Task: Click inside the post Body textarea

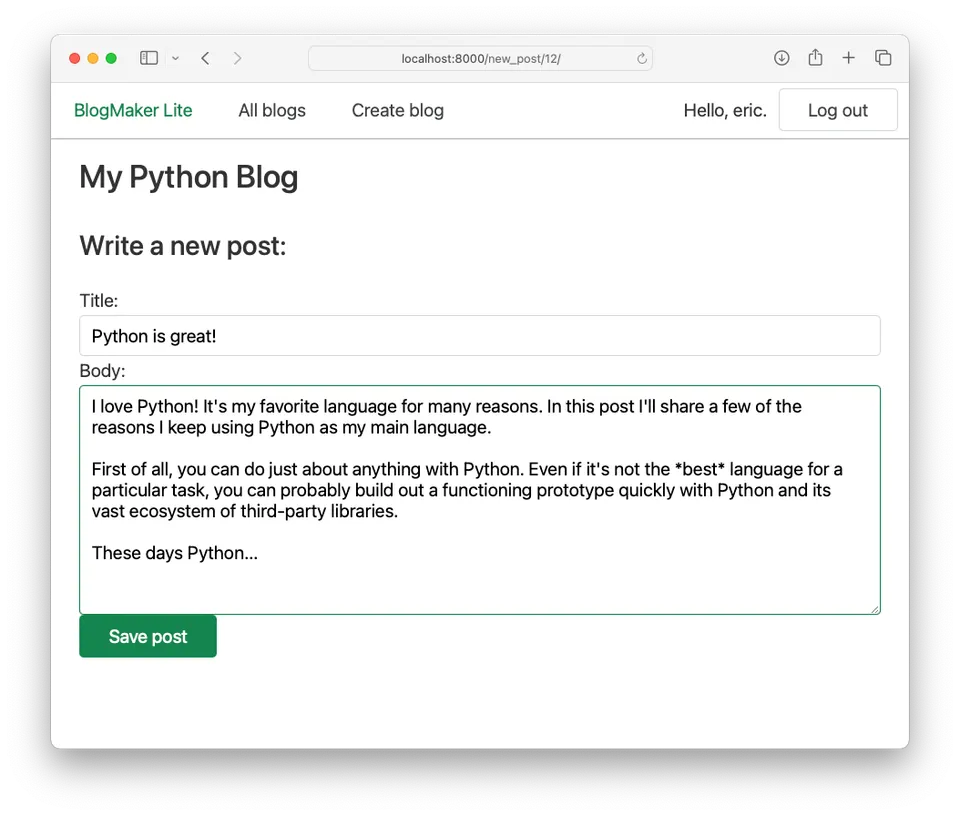Action: click(x=480, y=500)
